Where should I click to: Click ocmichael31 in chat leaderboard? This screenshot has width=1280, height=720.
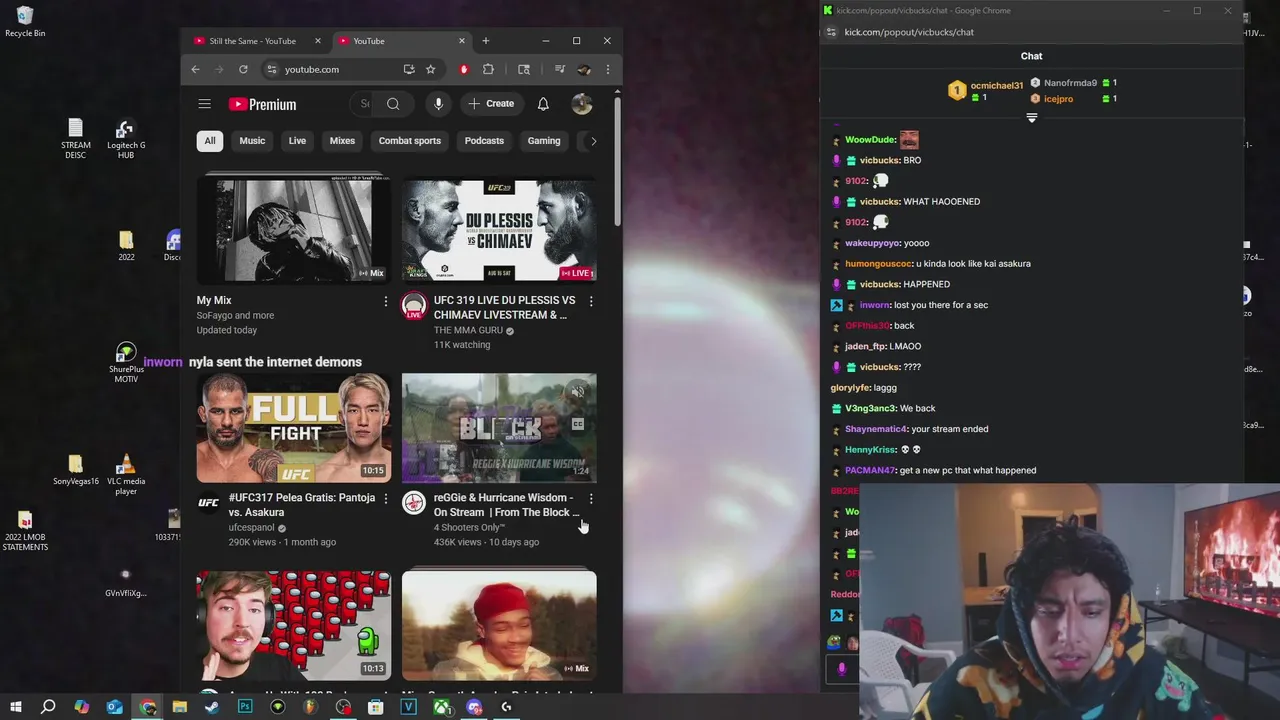997,86
